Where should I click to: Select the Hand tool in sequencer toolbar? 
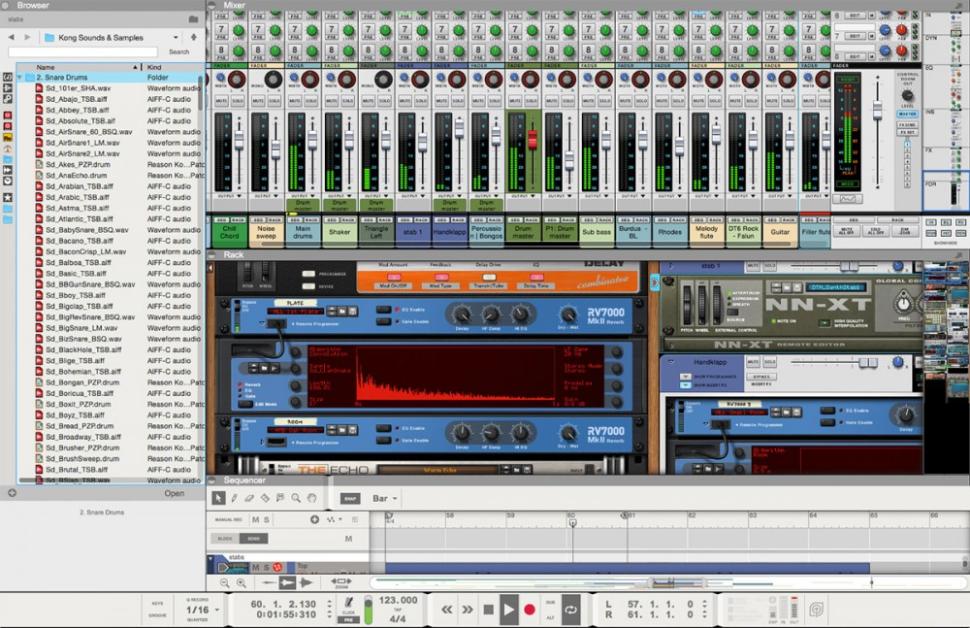(312, 498)
